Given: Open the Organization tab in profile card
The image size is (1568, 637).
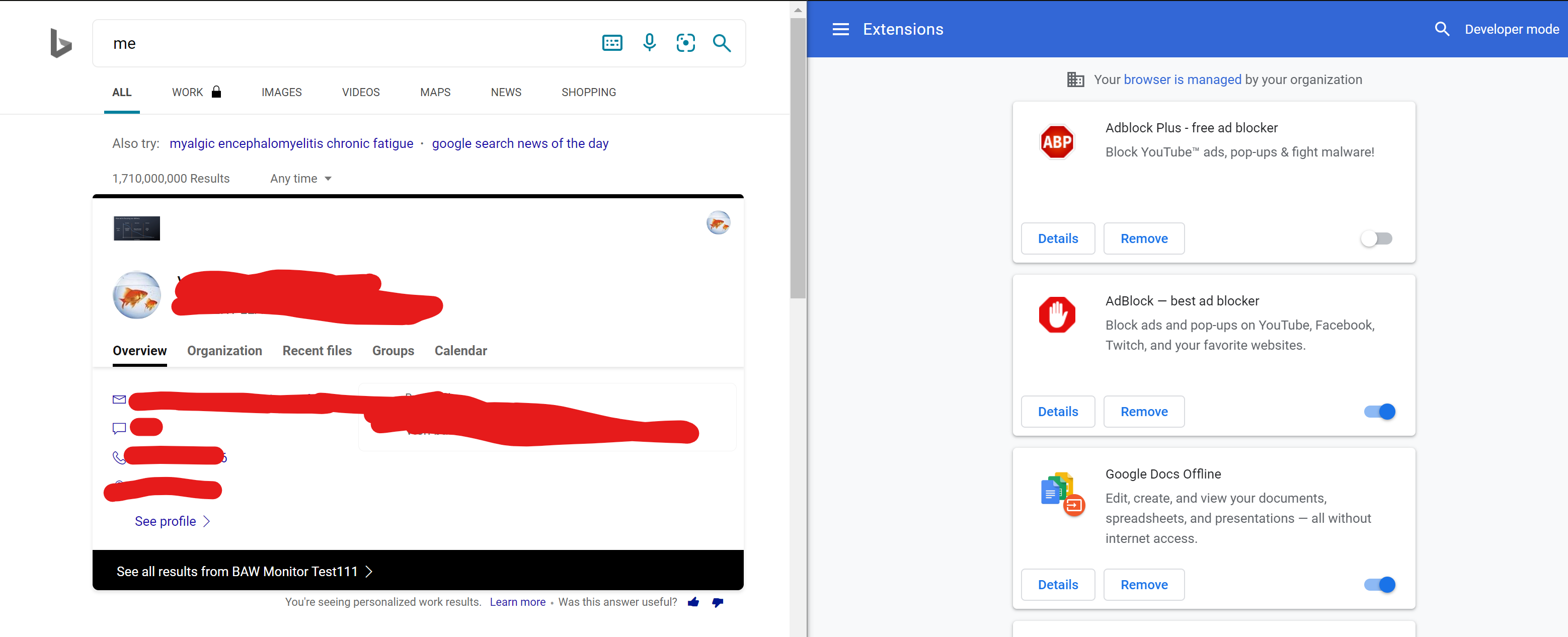Looking at the screenshot, I should coord(224,350).
